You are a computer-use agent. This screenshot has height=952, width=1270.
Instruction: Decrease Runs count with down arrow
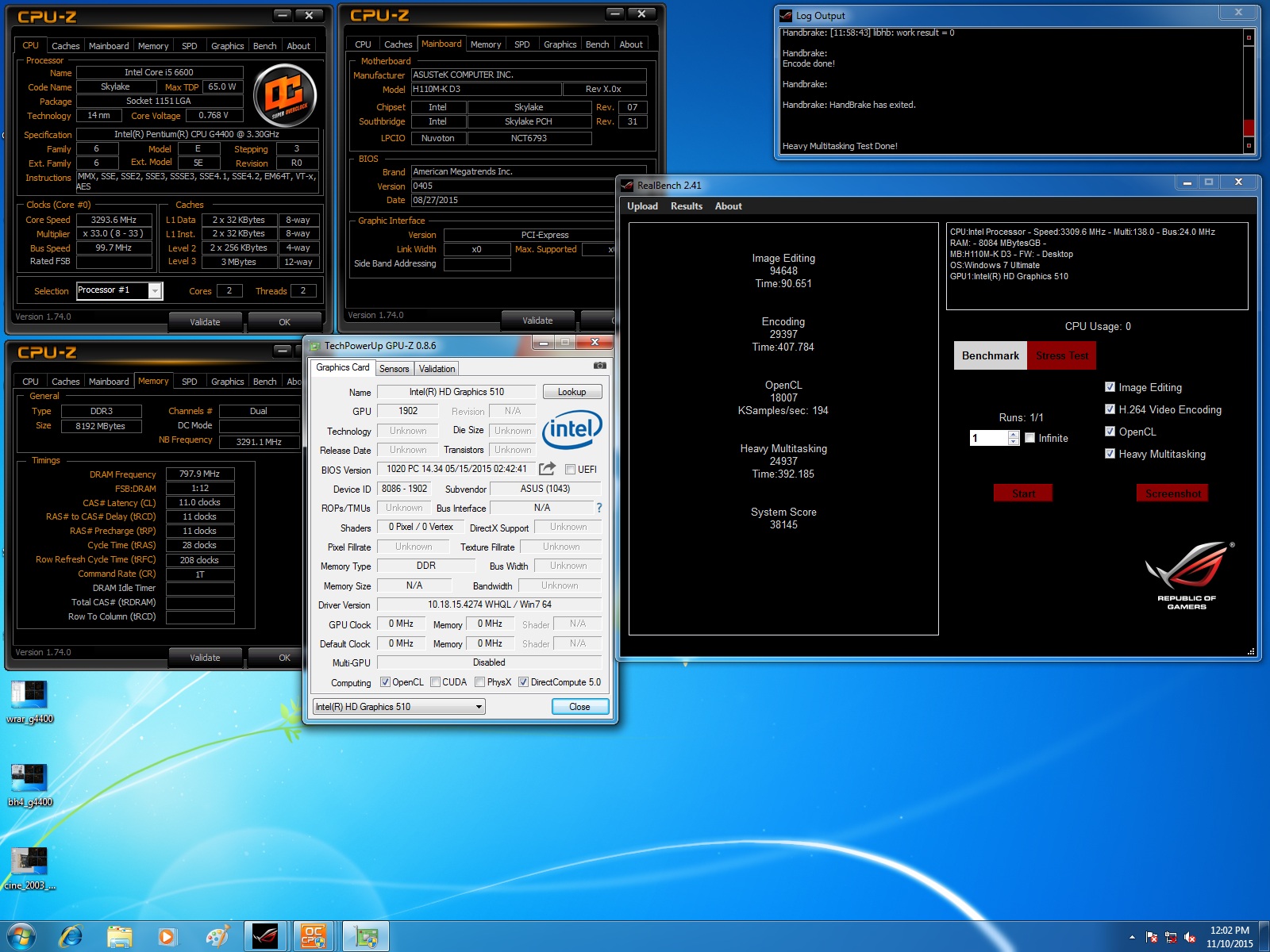point(1014,441)
